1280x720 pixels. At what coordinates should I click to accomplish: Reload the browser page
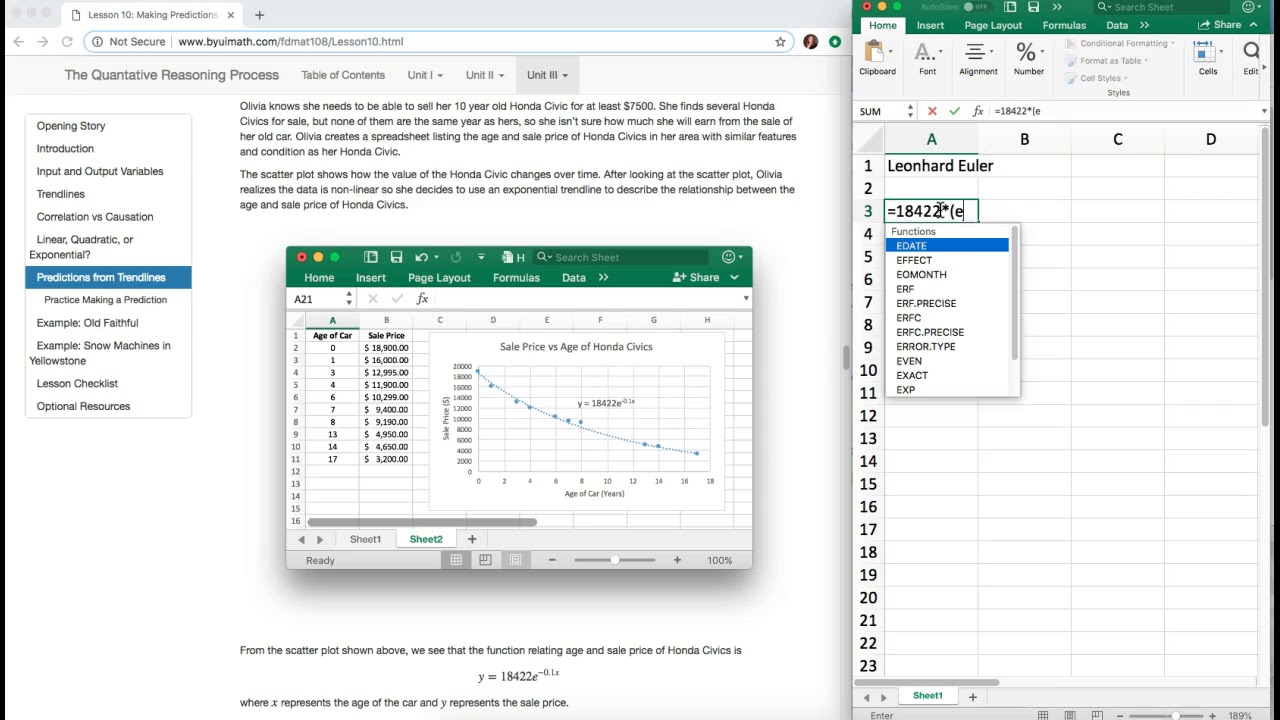[67, 42]
